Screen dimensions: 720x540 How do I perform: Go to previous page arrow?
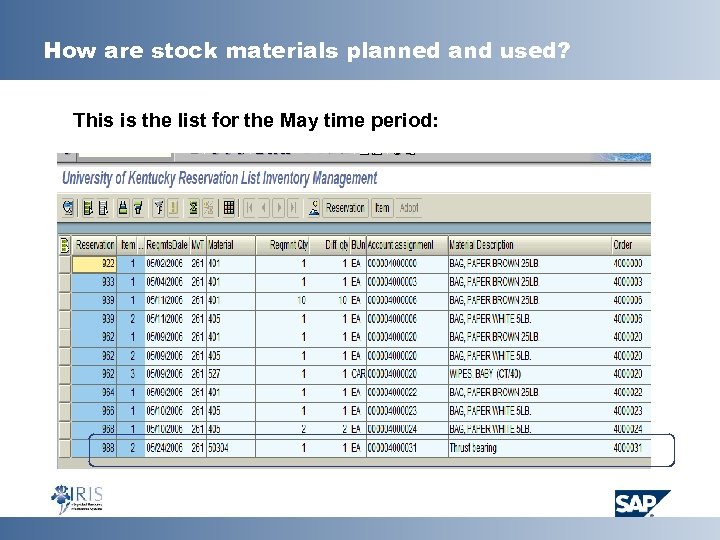tap(264, 208)
